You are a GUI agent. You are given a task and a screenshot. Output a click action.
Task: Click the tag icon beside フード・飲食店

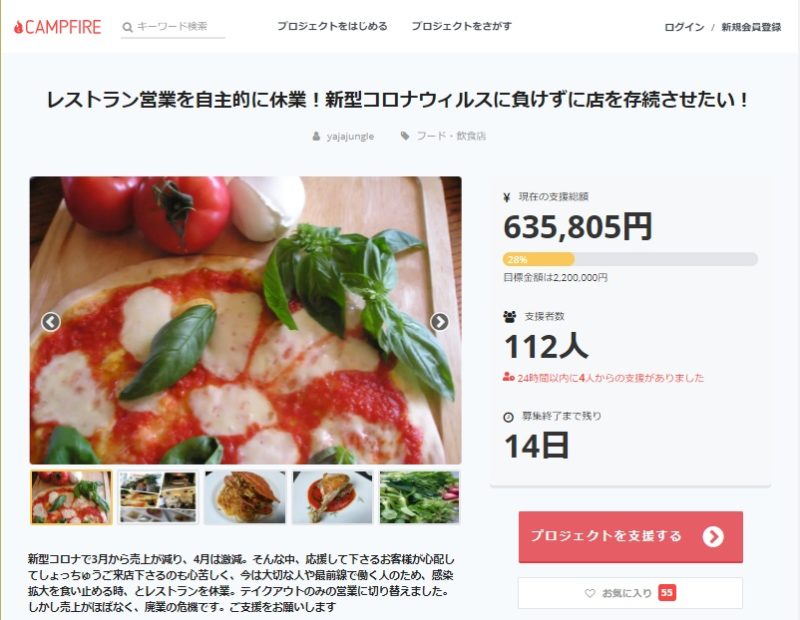[405, 136]
